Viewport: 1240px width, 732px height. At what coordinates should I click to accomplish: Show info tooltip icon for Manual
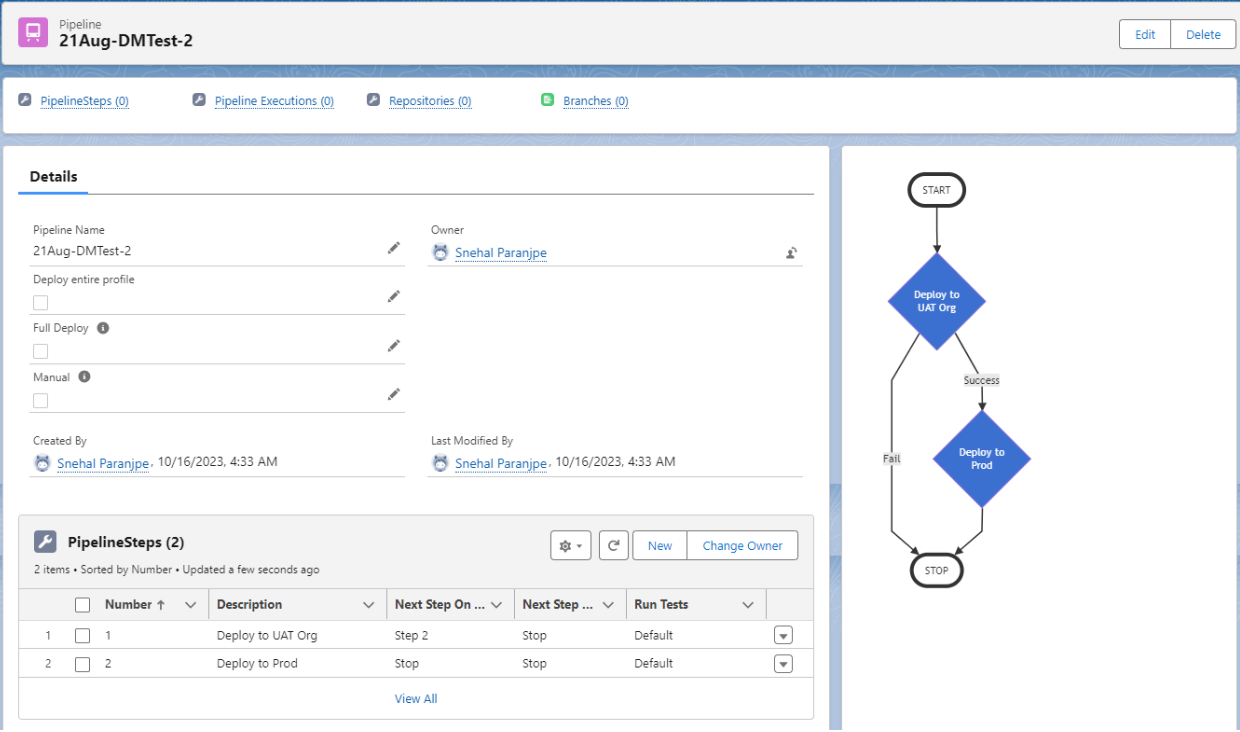(x=84, y=377)
